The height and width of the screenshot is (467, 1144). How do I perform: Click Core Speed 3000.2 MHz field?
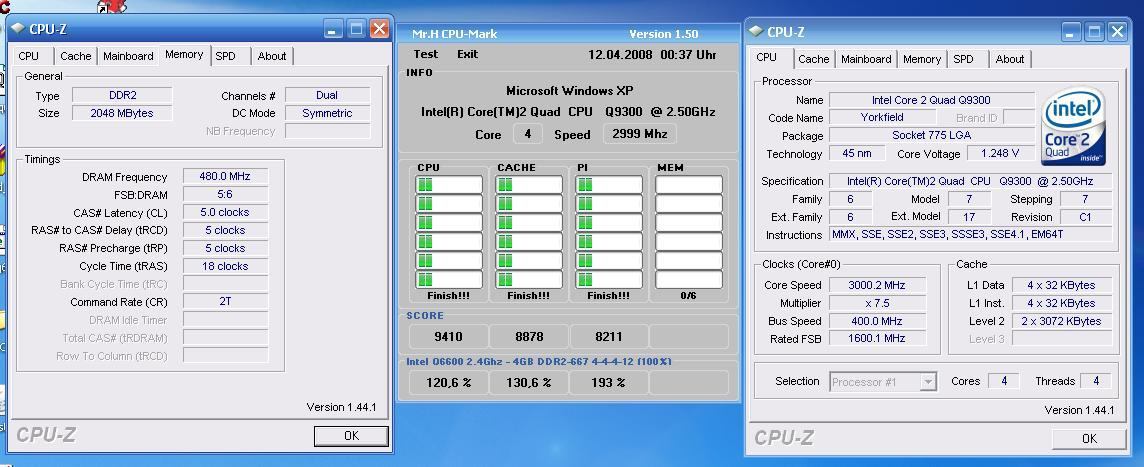click(877, 285)
